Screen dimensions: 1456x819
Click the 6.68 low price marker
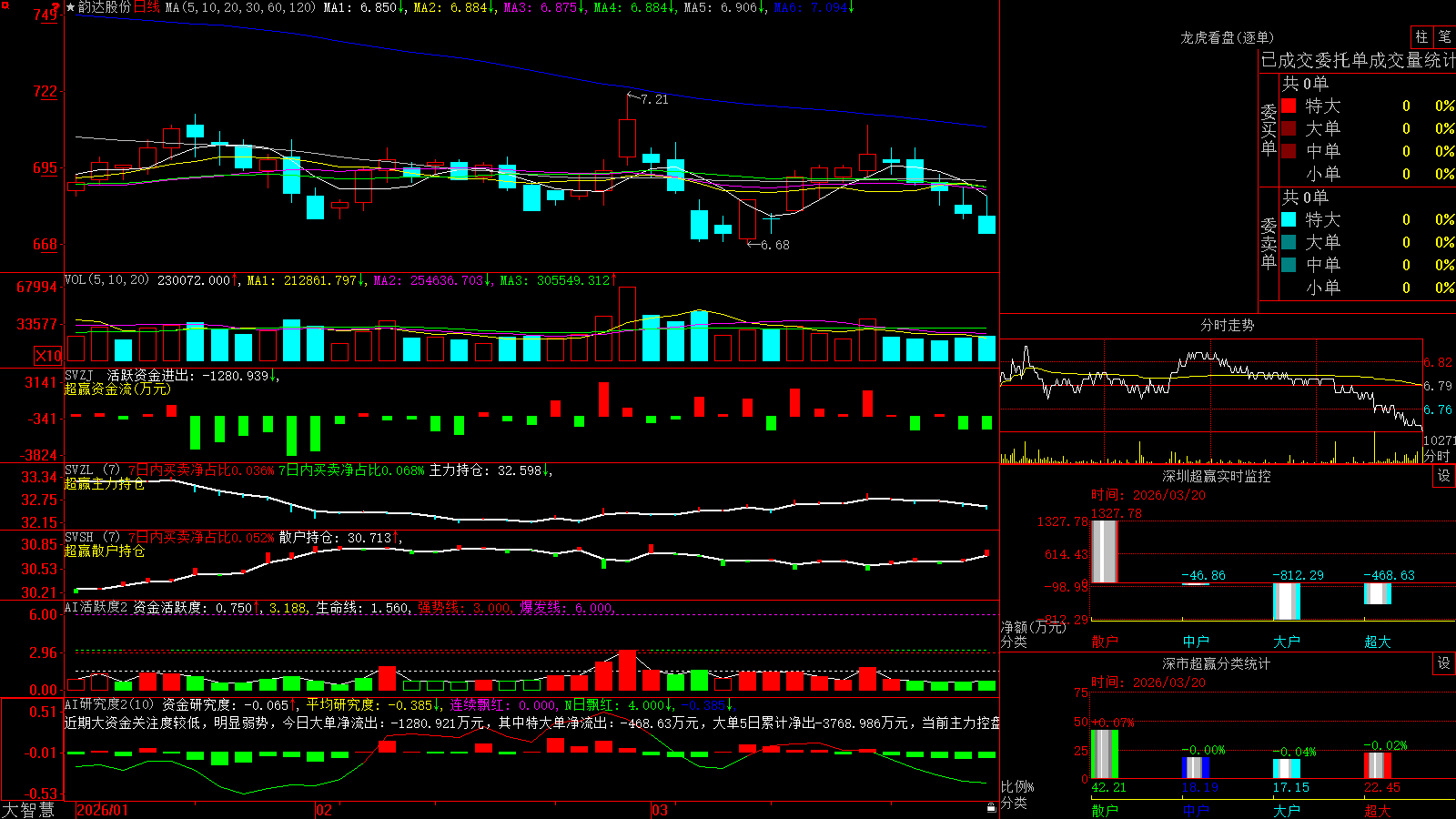click(x=774, y=245)
